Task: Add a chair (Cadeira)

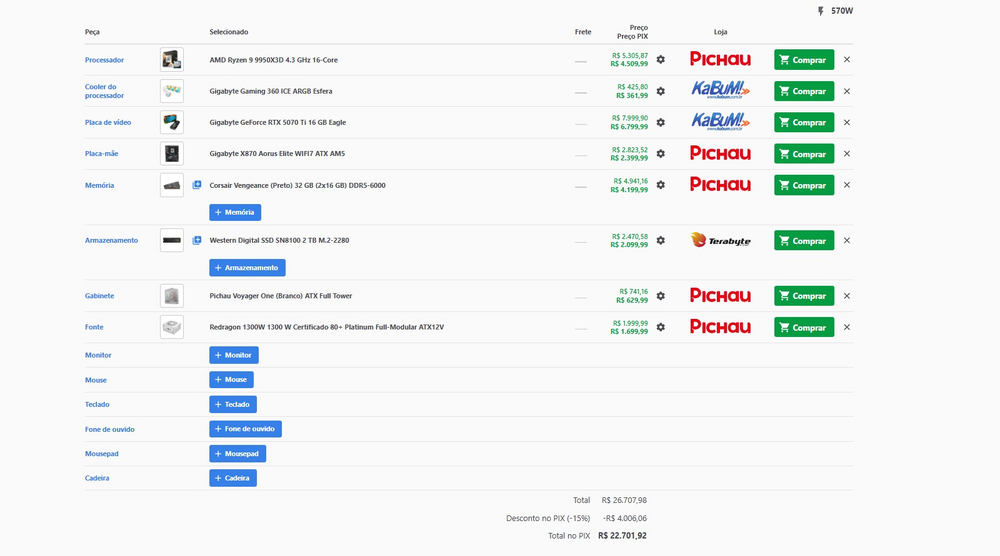Action: click(x=233, y=478)
